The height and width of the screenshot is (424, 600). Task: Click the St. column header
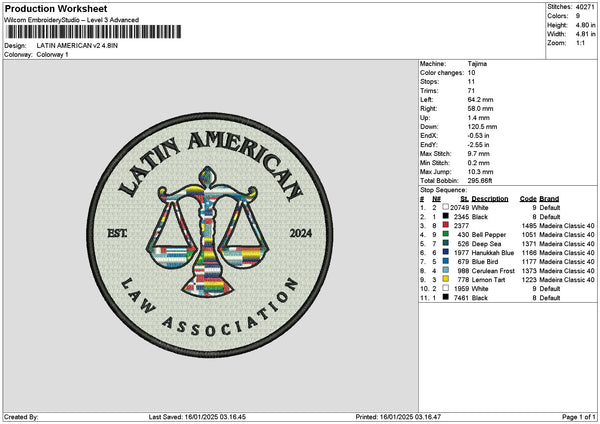point(465,199)
